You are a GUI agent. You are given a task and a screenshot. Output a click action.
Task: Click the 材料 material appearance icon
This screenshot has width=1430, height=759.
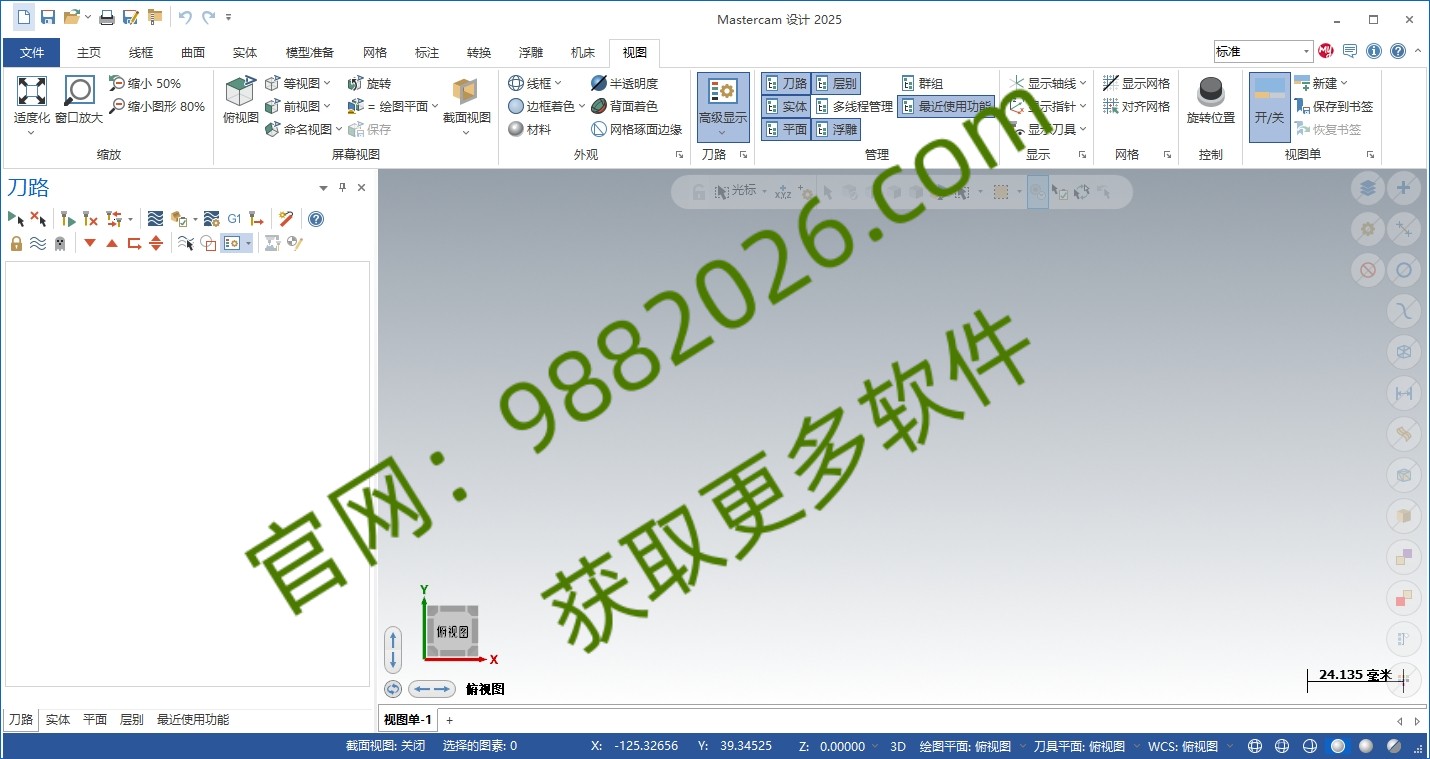pos(516,129)
